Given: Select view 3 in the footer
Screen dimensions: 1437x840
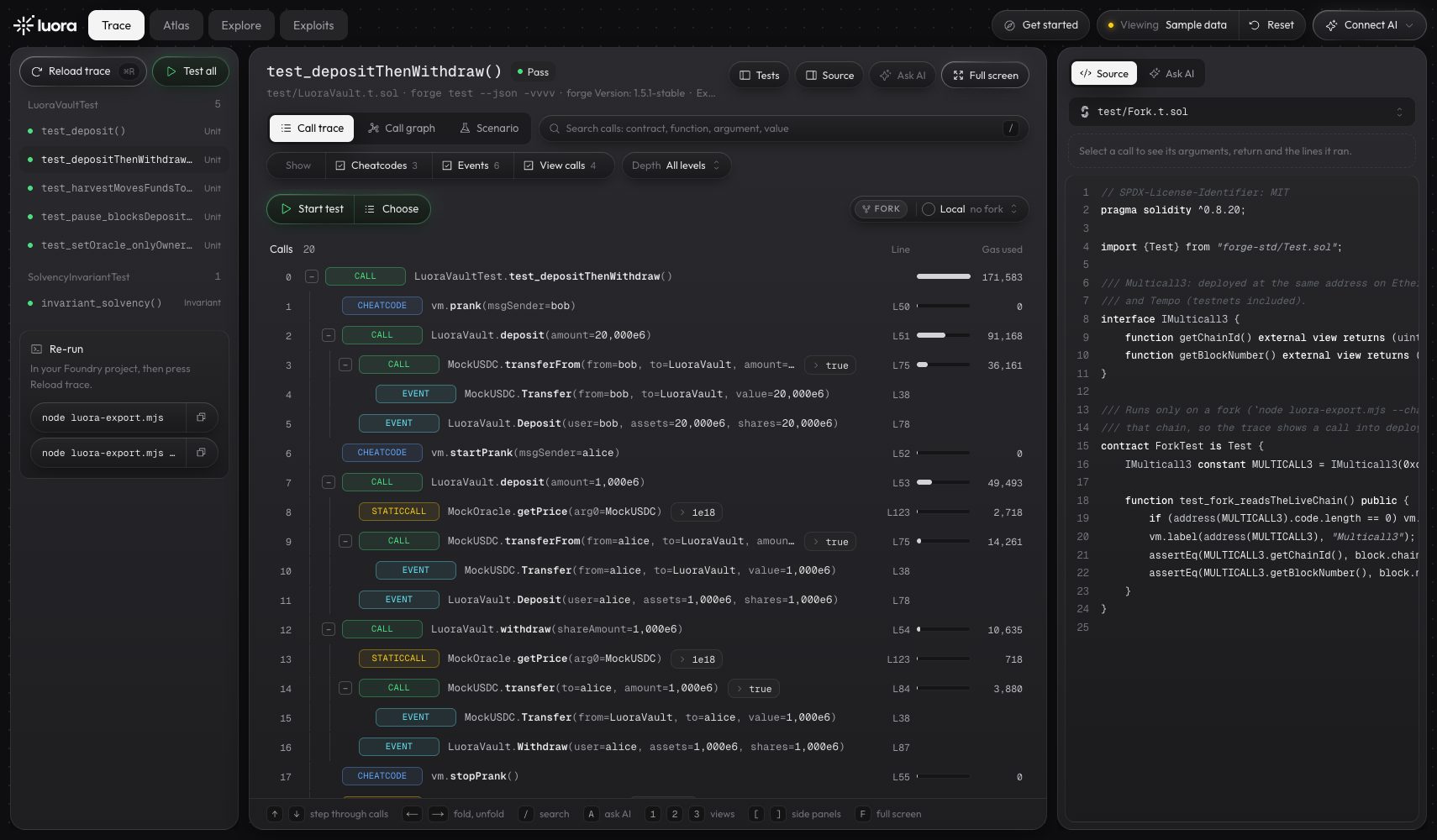Looking at the screenshot, I should tap(696, 814).
